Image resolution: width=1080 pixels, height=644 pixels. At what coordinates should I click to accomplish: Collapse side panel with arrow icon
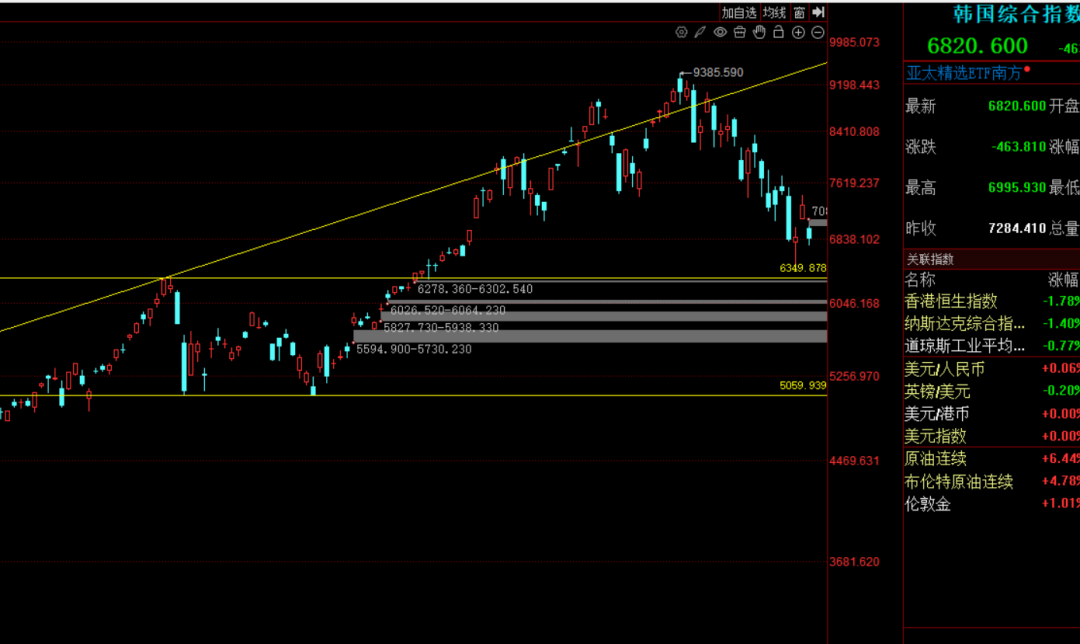point(818,12)
